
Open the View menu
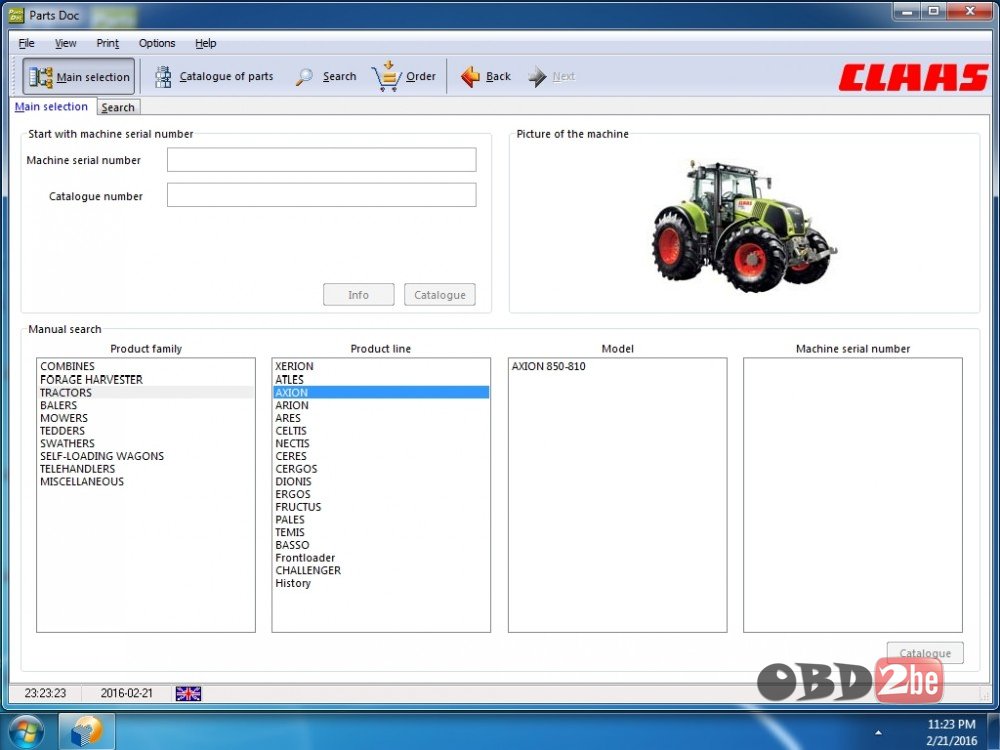65,43
